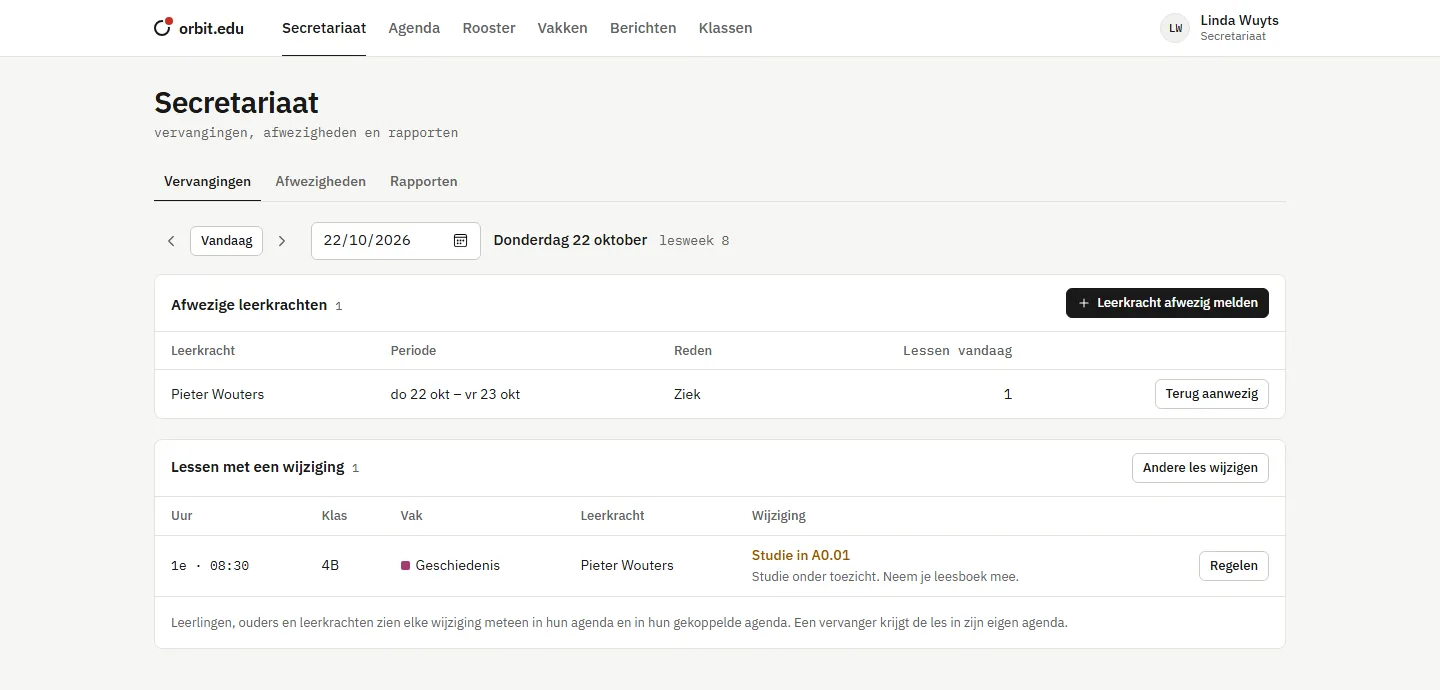The width and height of the screenshot is (1440, 690).
Task: Click the Afwezige leerkrachten heading
Action: 249,305
